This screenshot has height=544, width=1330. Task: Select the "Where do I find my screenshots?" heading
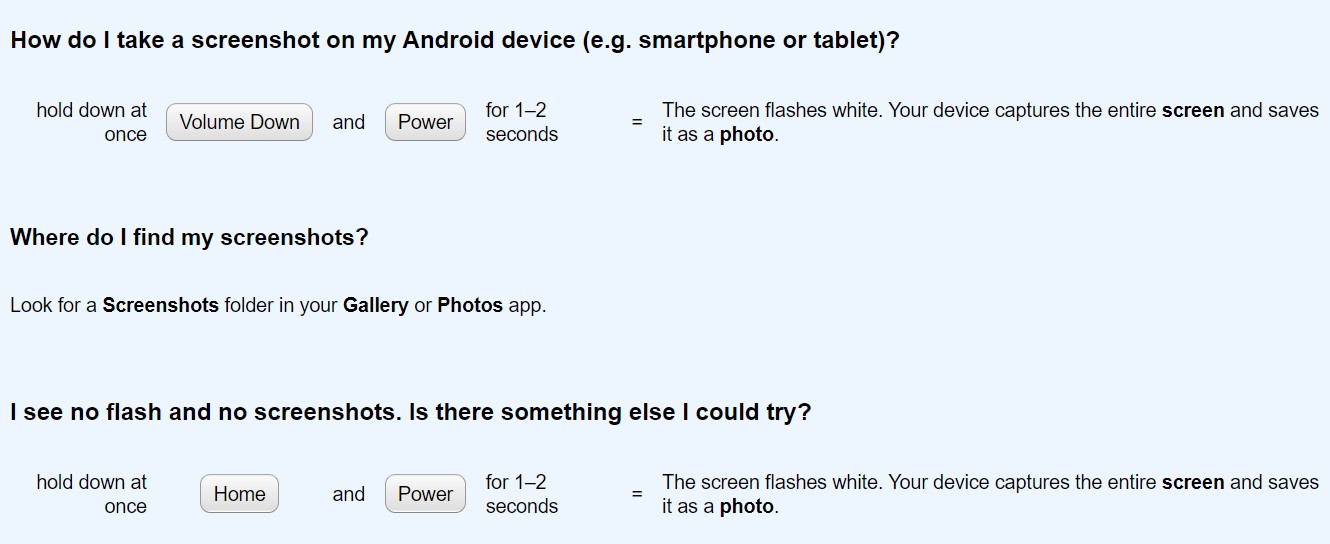[x=189, y=237]
